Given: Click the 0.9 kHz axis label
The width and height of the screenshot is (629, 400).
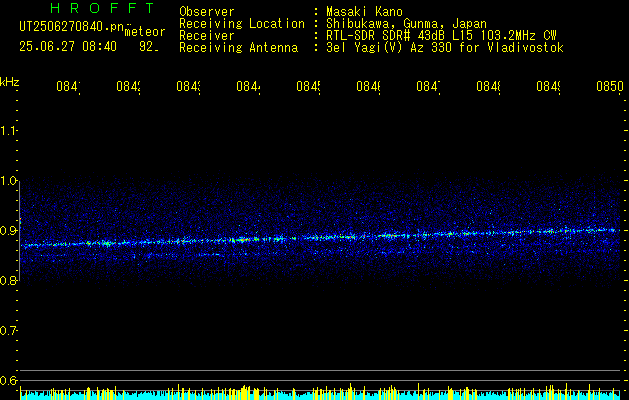Looking at the screenshot, I should [x=8, y=231].
